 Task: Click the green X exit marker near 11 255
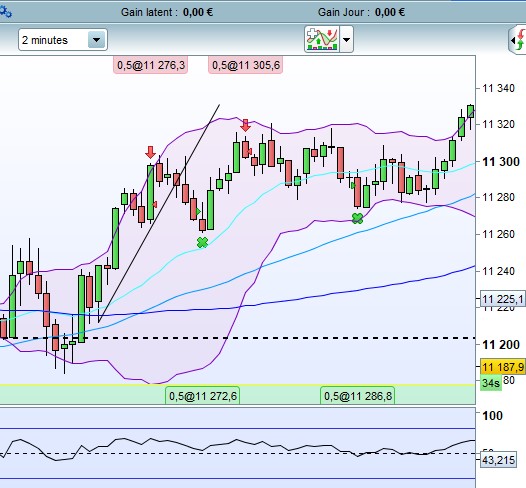(202, 242)
